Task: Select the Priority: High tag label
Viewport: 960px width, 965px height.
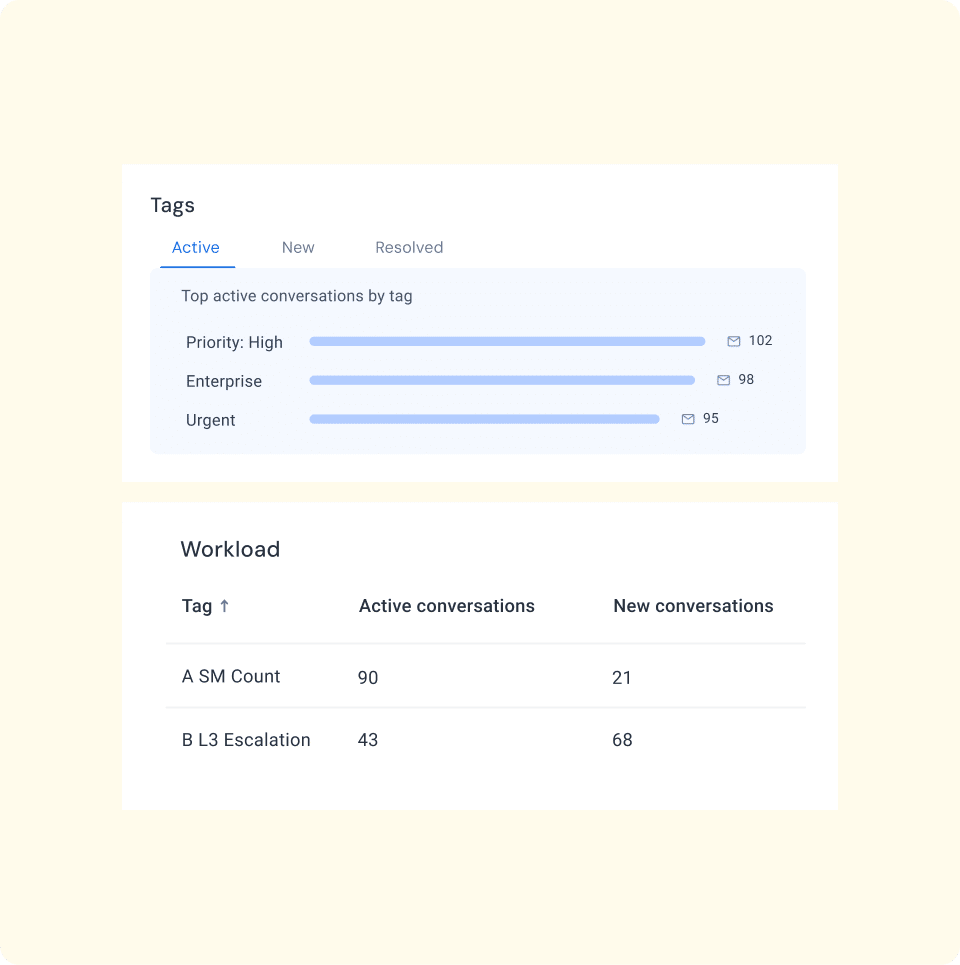Action: [x=234, y=342]
